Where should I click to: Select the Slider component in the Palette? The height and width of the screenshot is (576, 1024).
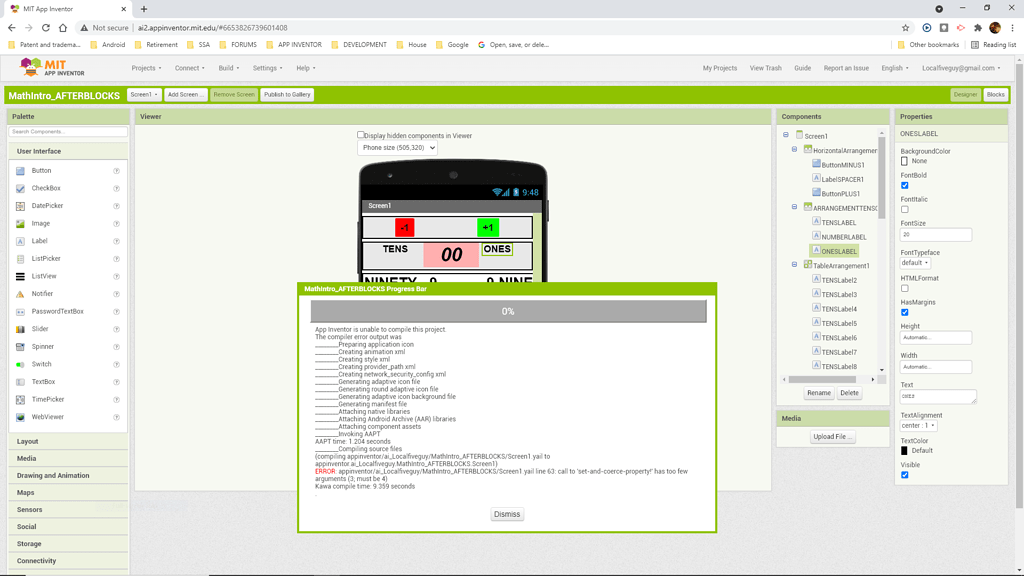tap(40, 328)
